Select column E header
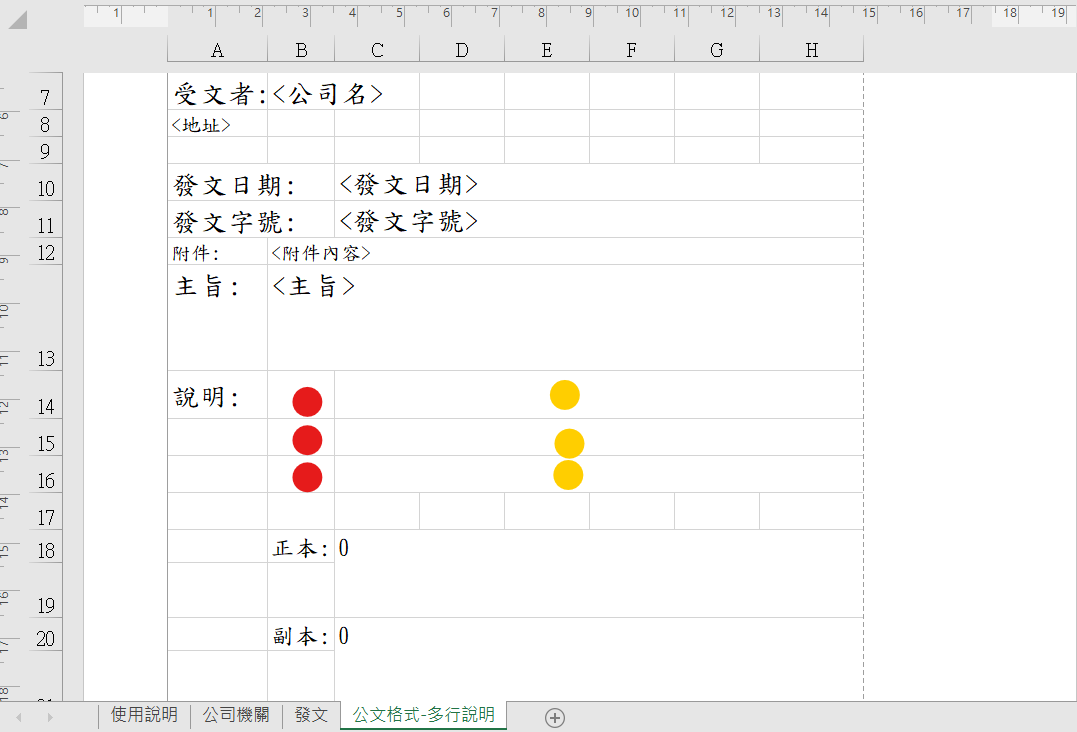Screen dimensions: 1077x732 (547, 50)
